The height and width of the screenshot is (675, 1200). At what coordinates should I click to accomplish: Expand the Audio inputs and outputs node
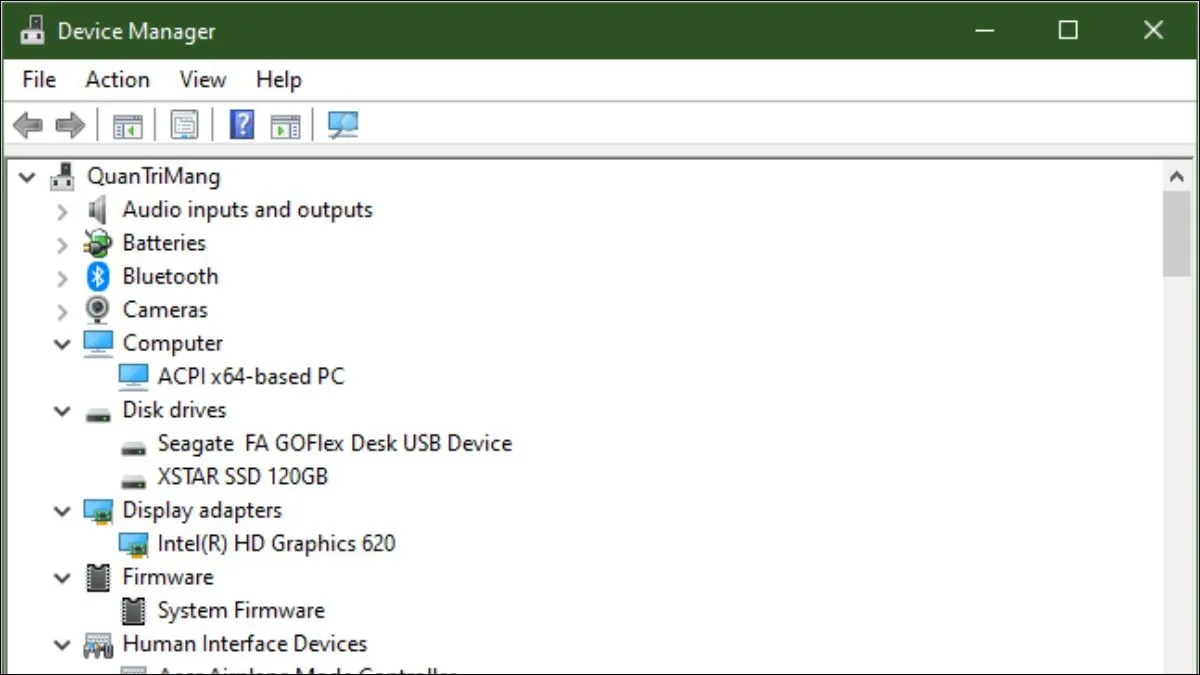click(x=62, y=211)
